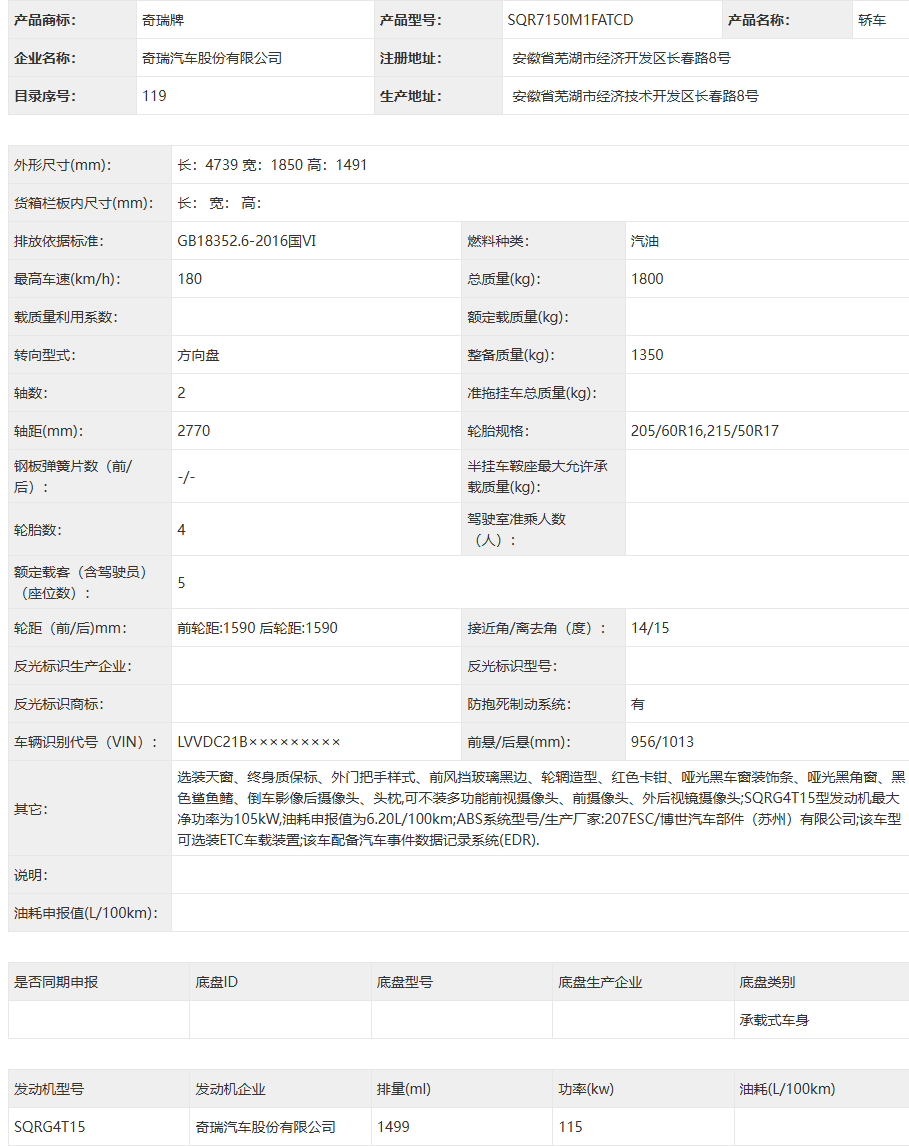
Task: Click the VIN value LVVDC21B×××××××××
Action: pyautogui.click(x=259, y=742)
